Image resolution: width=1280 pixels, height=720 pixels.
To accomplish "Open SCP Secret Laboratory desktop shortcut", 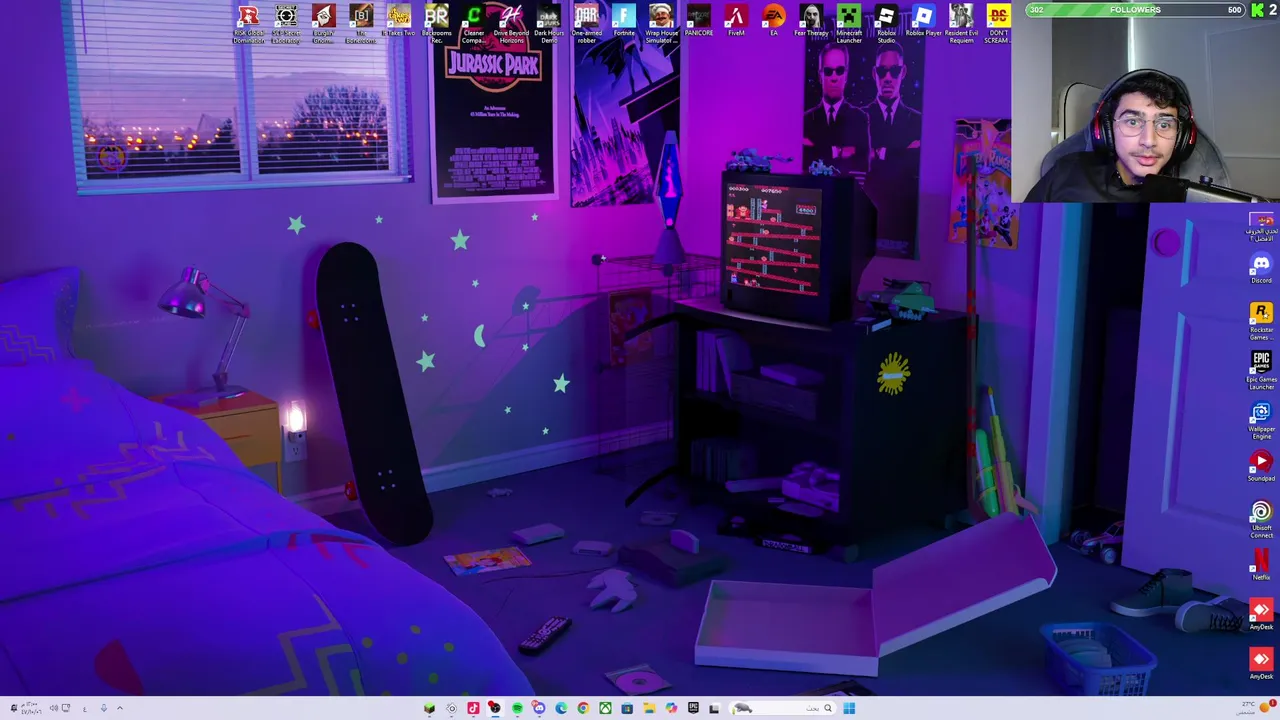I will pos(286,24).
